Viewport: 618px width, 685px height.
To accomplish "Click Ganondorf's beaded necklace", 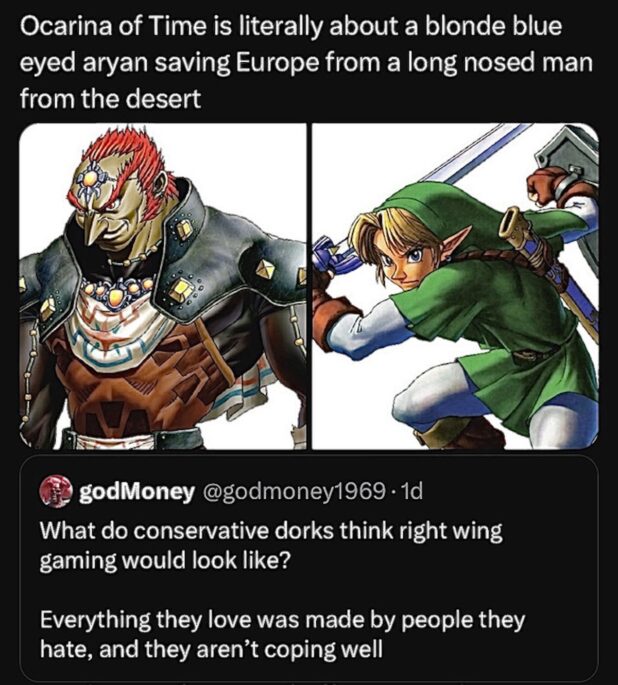I will coord(125,290).
